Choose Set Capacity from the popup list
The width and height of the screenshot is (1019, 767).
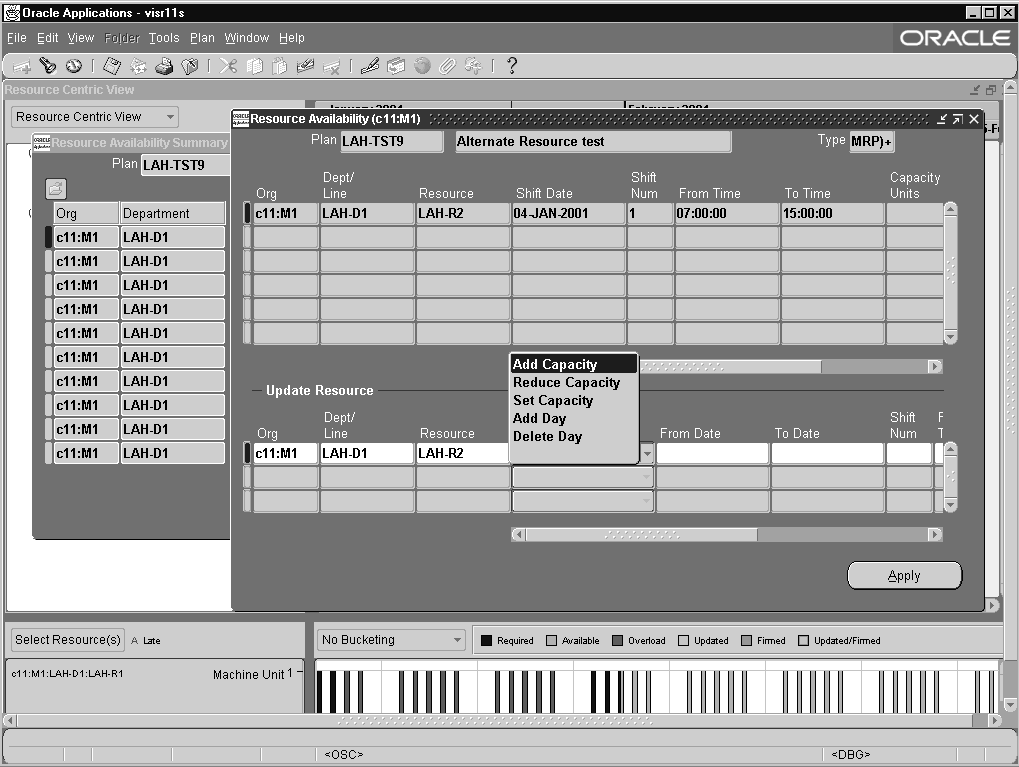click(573, 400)
